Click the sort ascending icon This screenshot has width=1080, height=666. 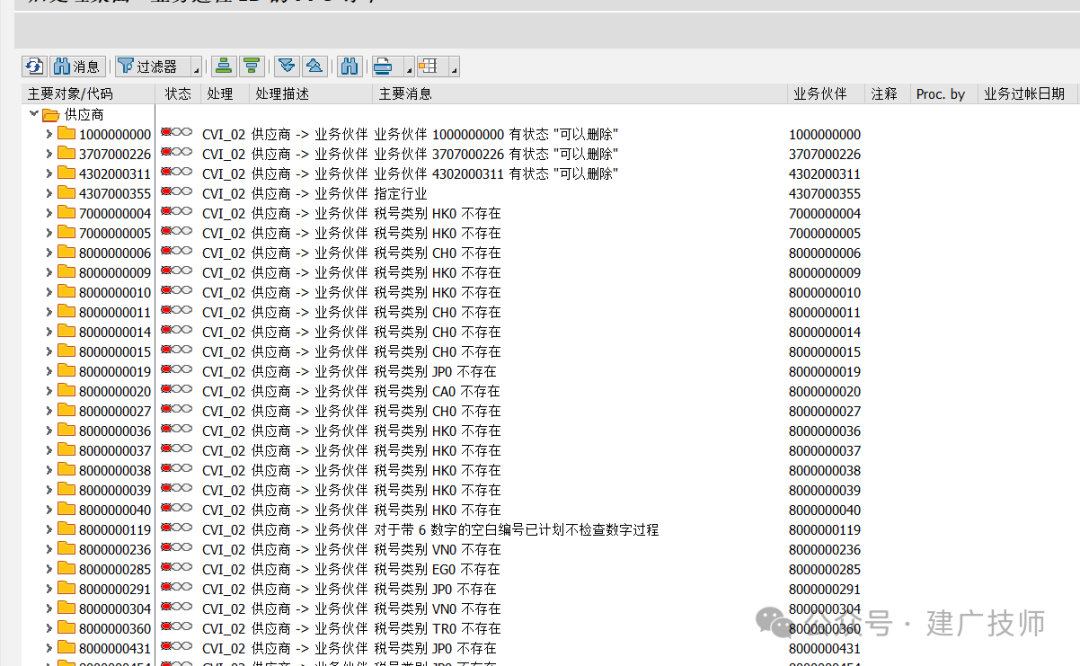[223, 66]
